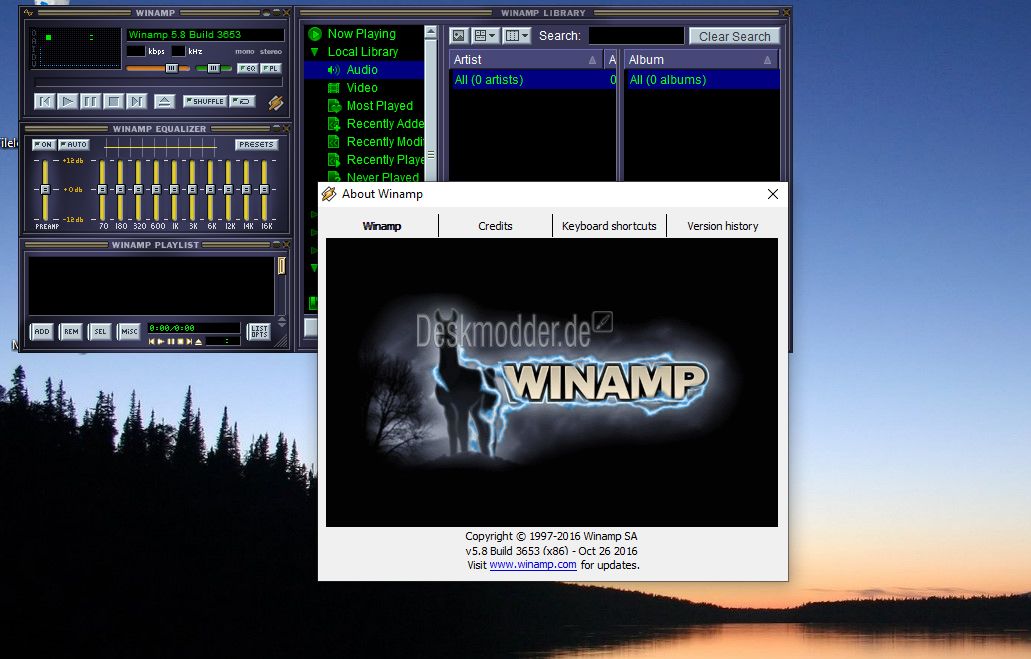1031x659 pixels.
Task: Open the equalizer PRESETS menu
Action: click(256, 145)
